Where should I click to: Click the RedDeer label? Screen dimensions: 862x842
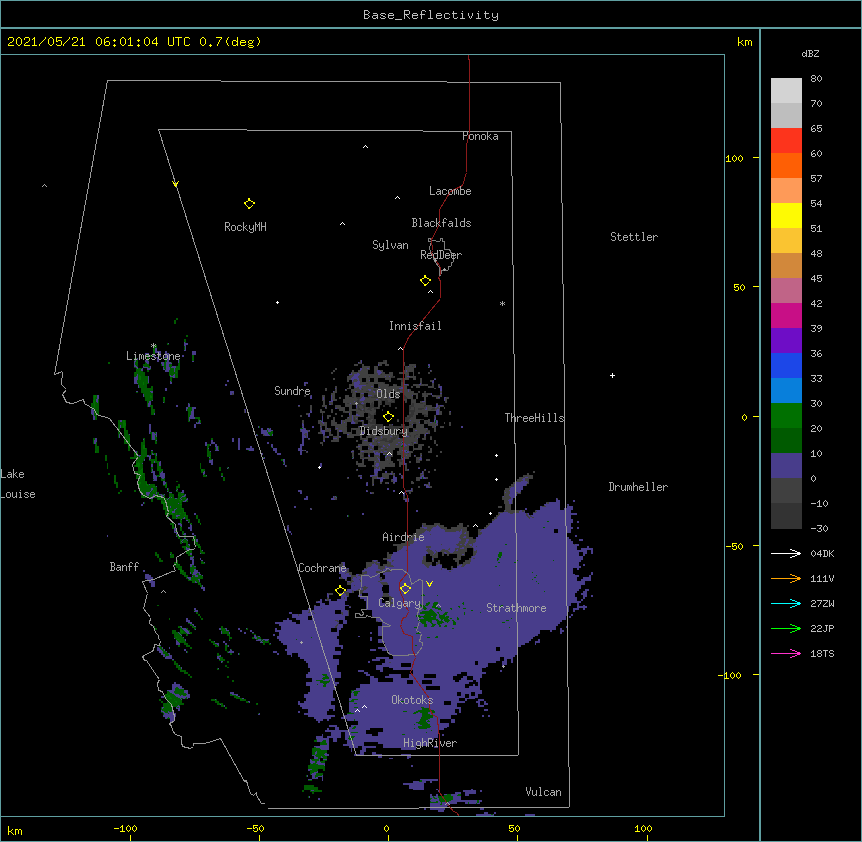point(441,255)
